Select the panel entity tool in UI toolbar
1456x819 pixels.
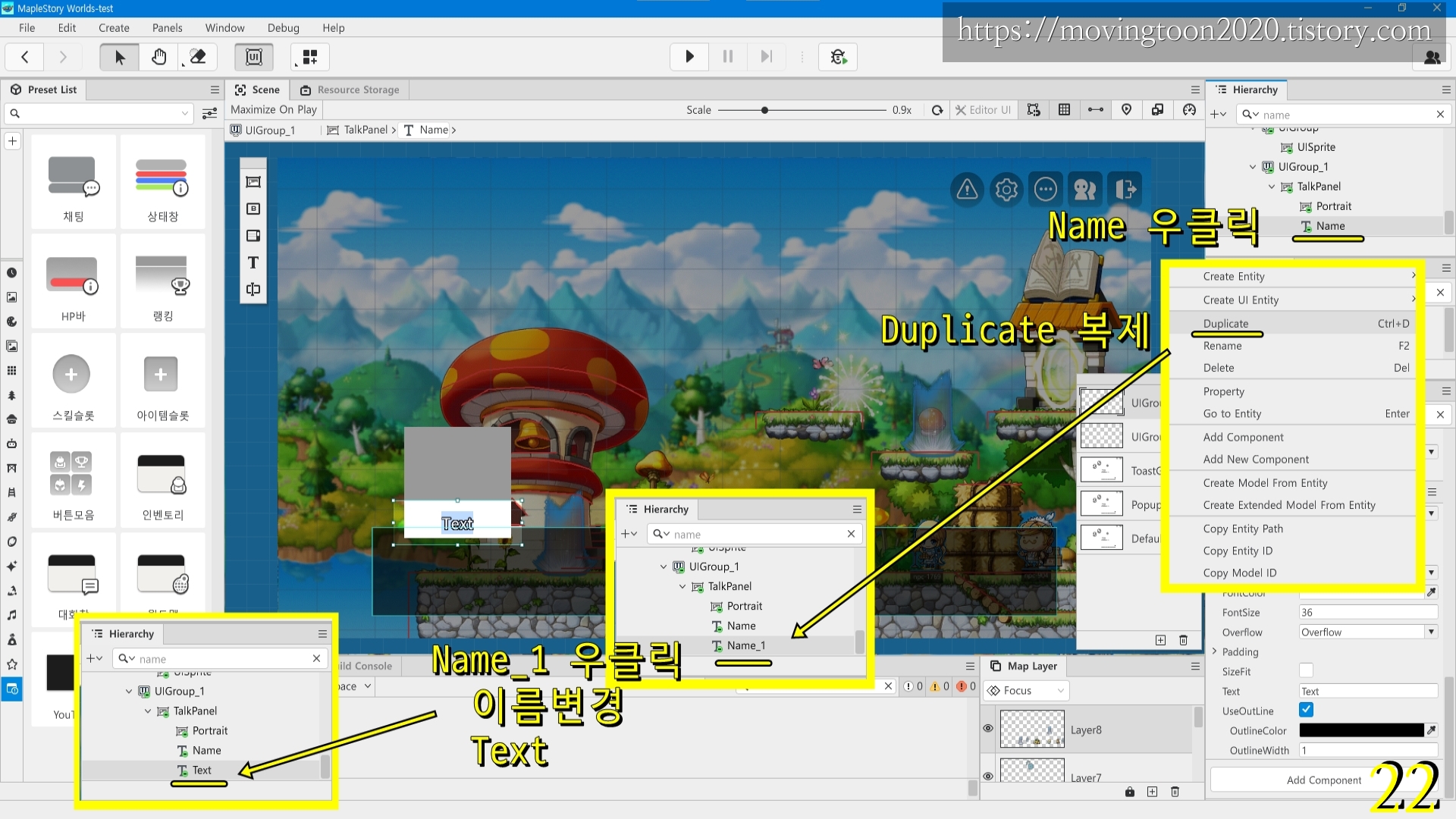pyautogui.click(x=253, y=182)
